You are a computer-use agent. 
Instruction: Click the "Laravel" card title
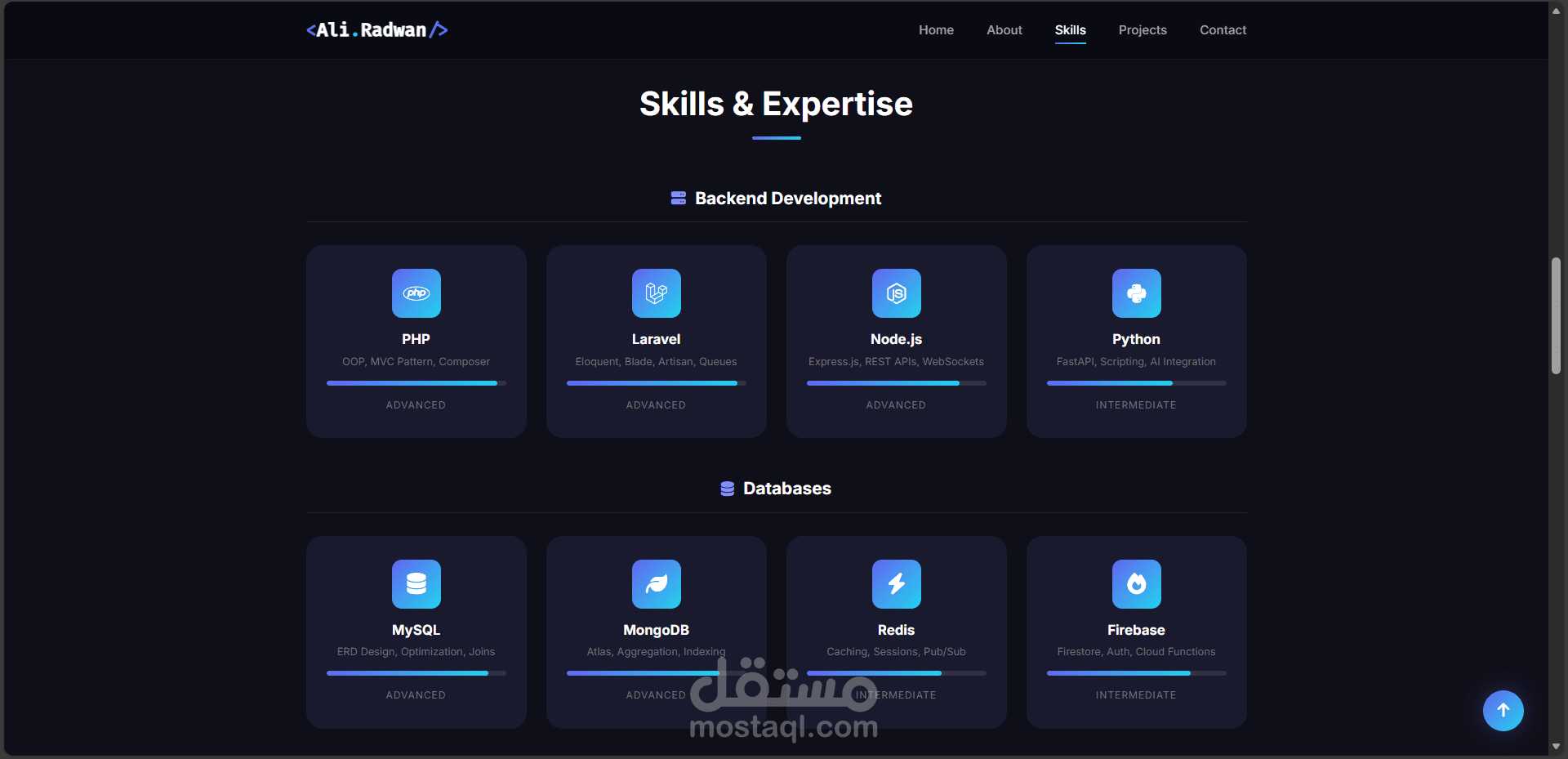[656, 339]
